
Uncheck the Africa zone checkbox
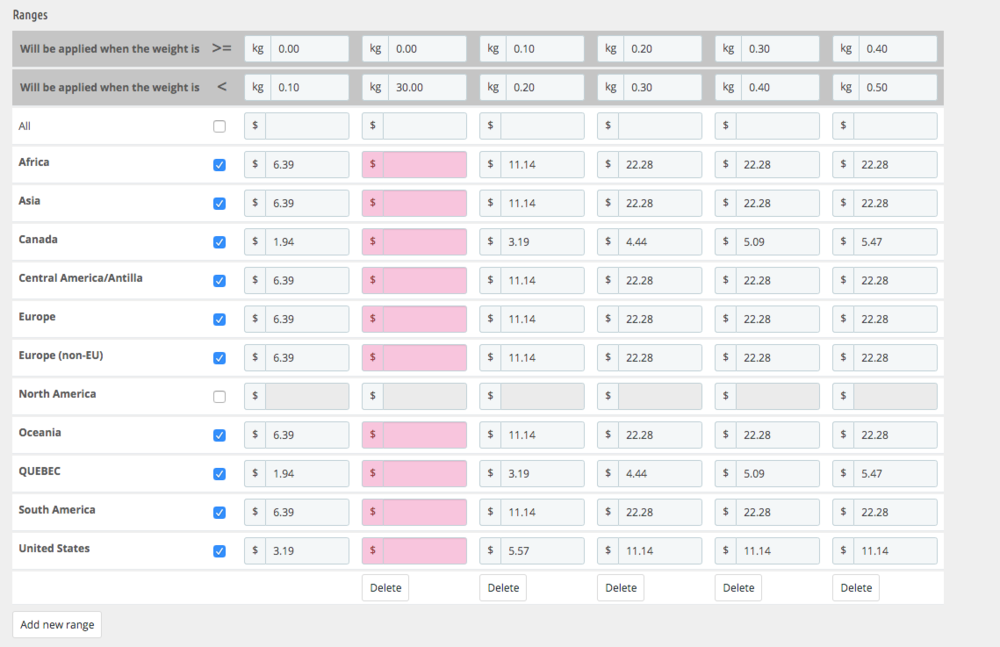tap(220, 165)
